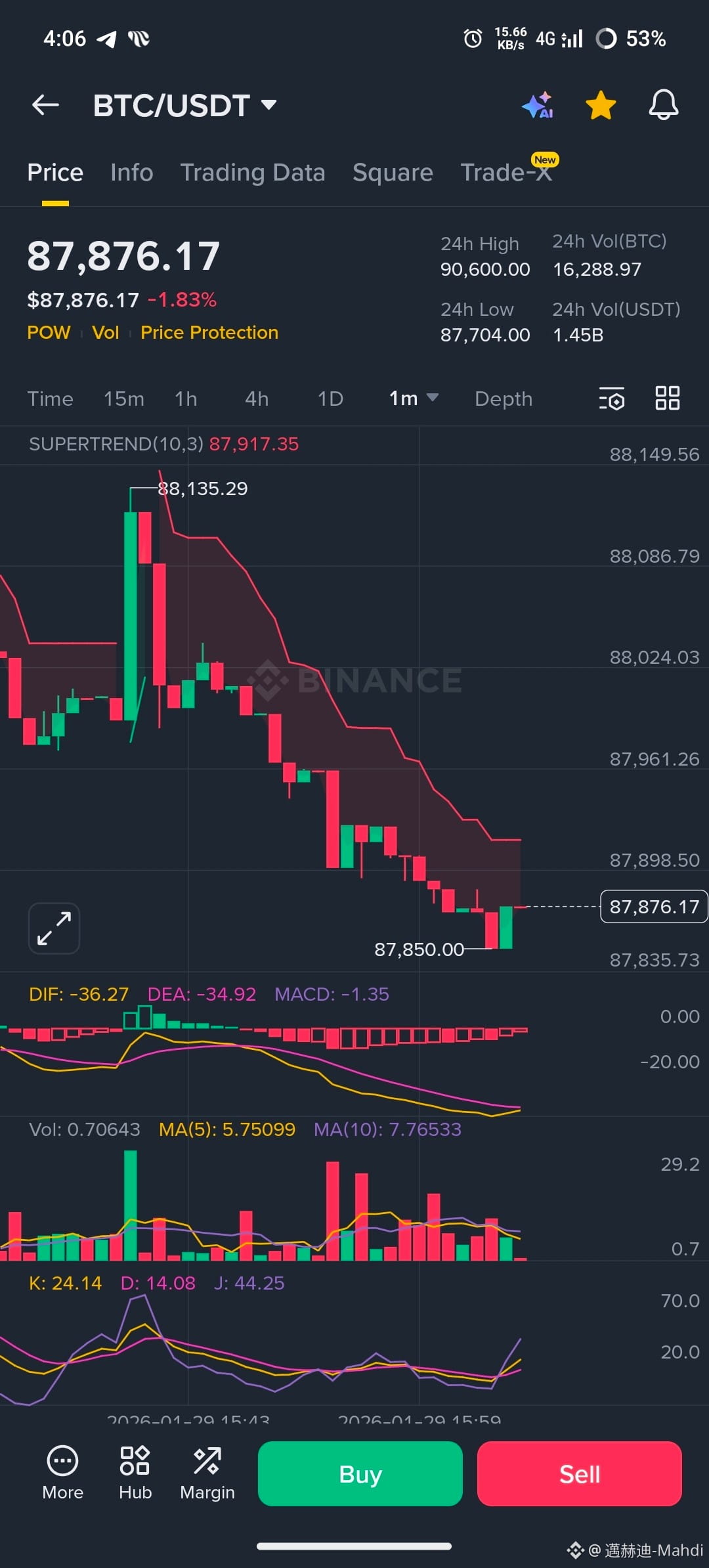Tap the Telegram notification status icon
The width and height of the screenshot is (709, 1568).
(x=106, y=39)
